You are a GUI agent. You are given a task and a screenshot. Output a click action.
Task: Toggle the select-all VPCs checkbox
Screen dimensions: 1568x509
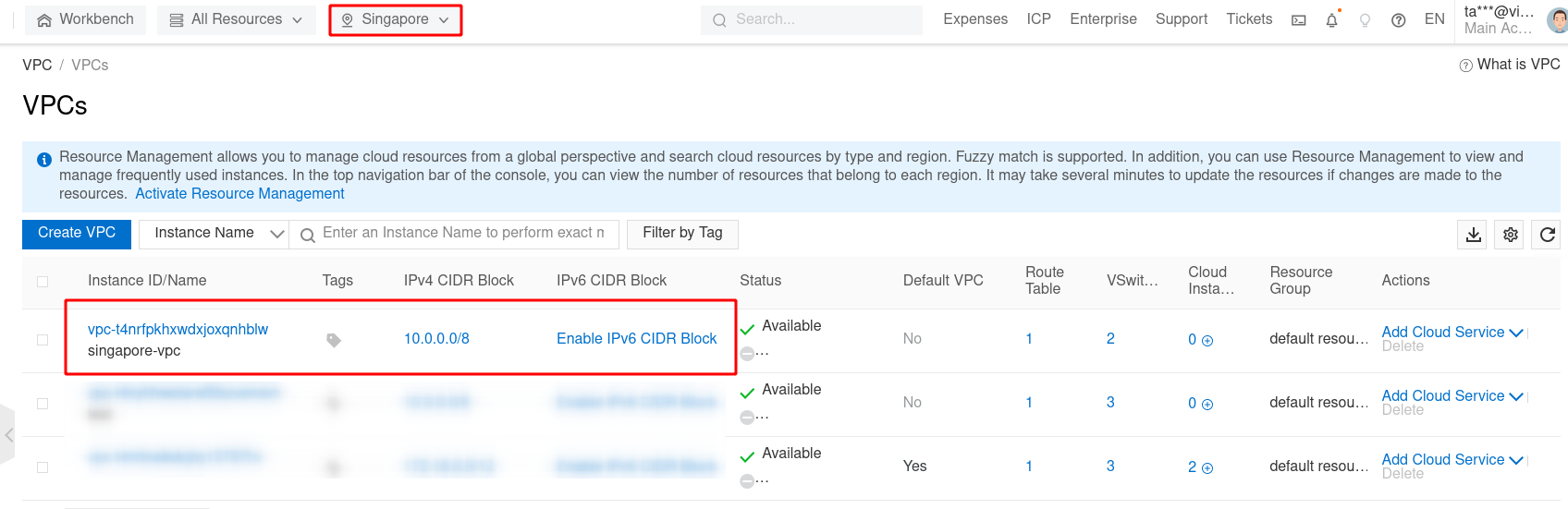pyautogui.click(x=43, y=282)
